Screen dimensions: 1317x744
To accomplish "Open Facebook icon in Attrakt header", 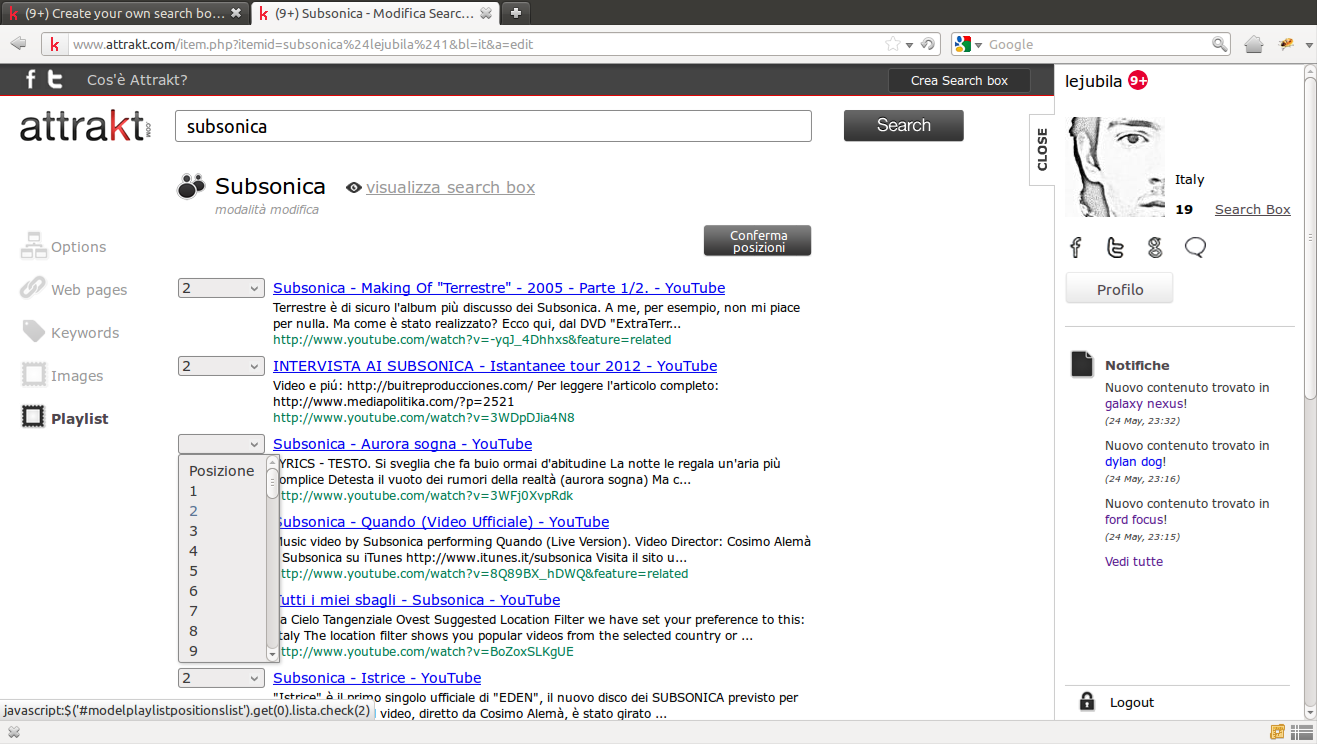I will pyautogui.click(x=31, y=80).
